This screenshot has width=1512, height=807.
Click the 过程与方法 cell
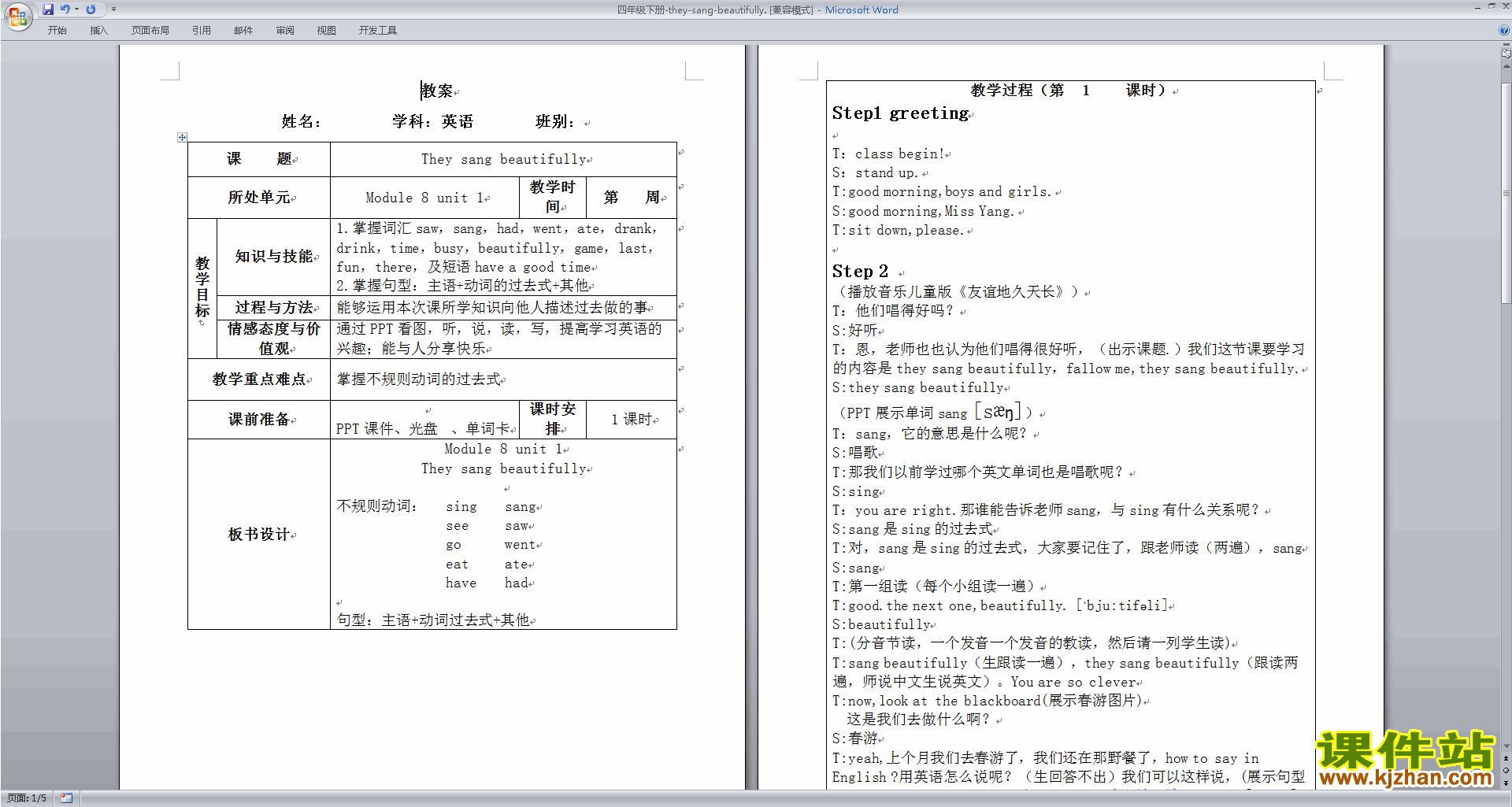pyautogui.click(x=273, y=307)
